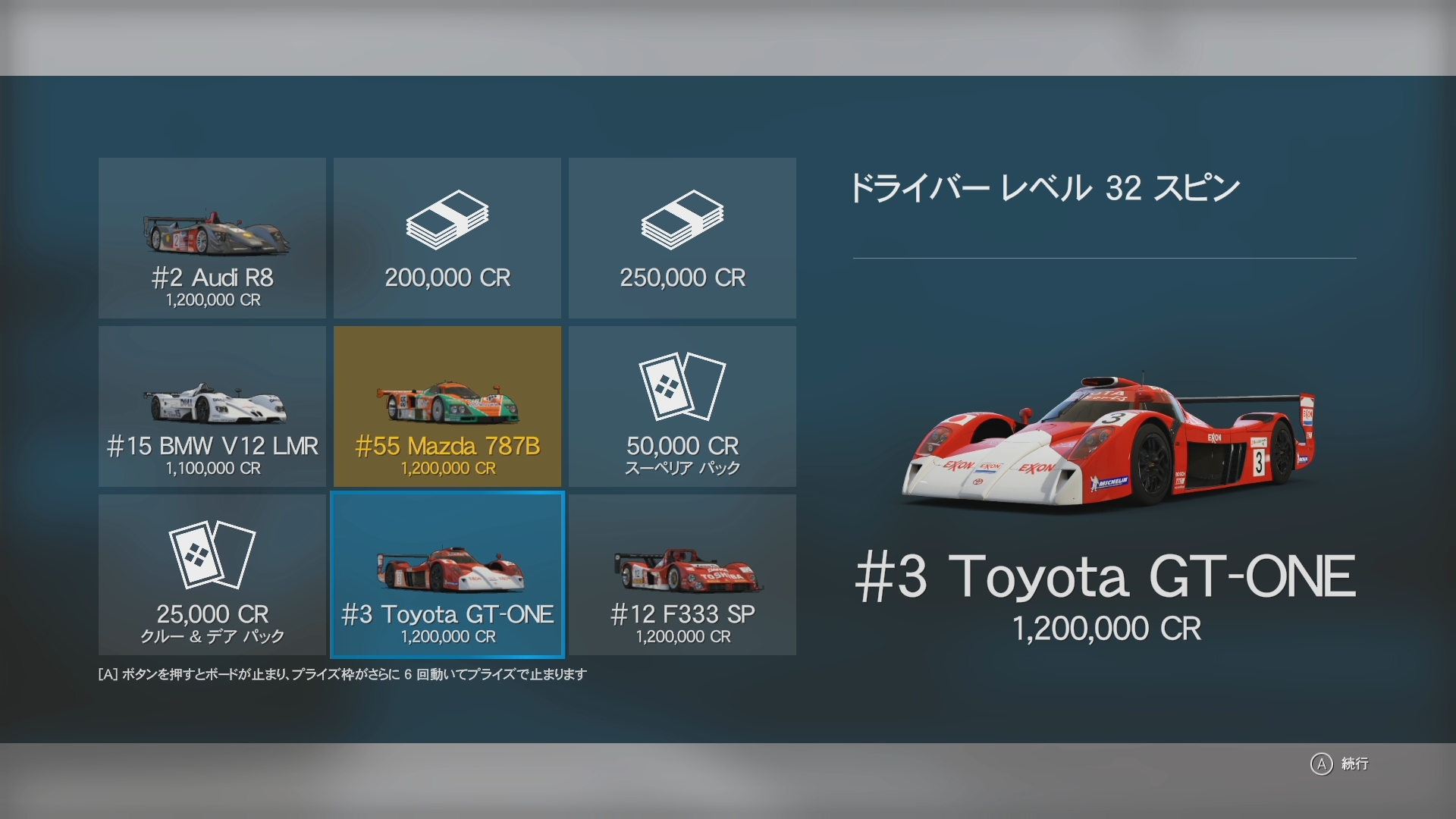
Task: Click the #2 Audi R8 car thumbnail
Action: tap(217, 235)
